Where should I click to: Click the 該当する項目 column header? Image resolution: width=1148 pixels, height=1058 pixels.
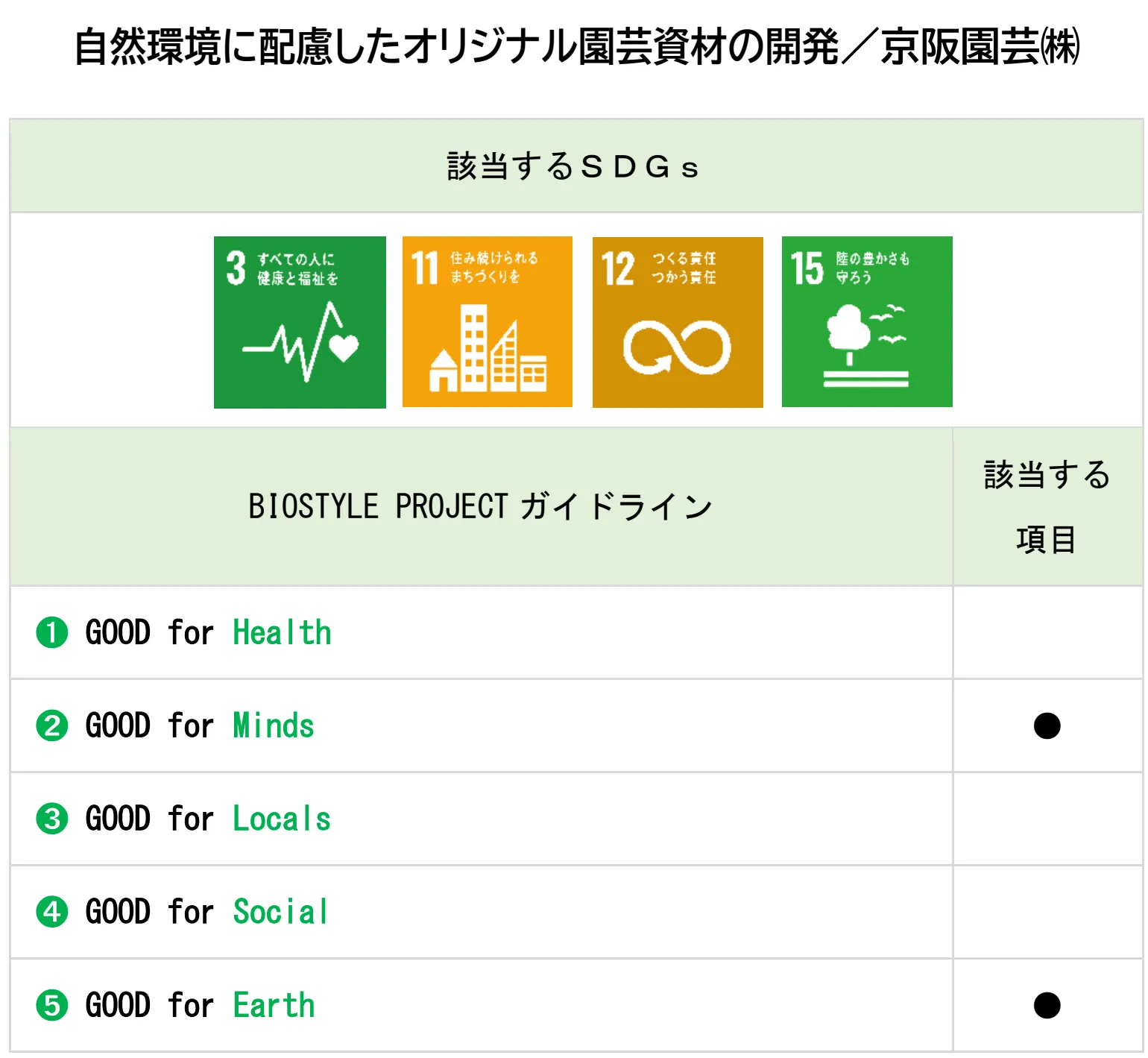(x=1047, y=507)
